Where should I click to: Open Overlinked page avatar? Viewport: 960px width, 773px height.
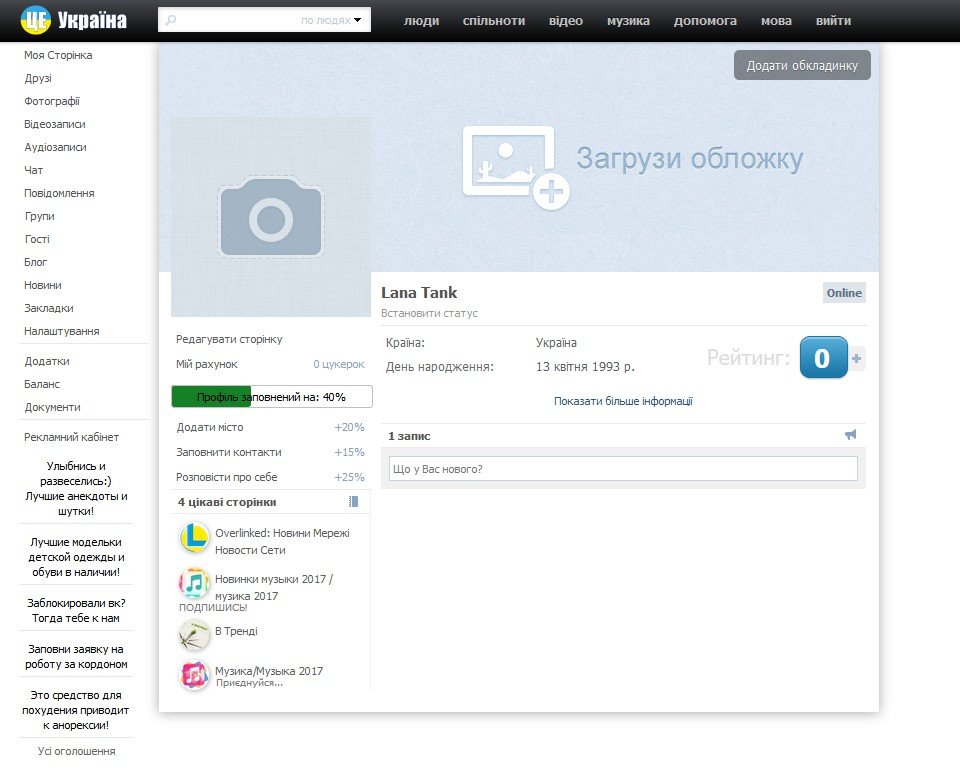point(194,538)
